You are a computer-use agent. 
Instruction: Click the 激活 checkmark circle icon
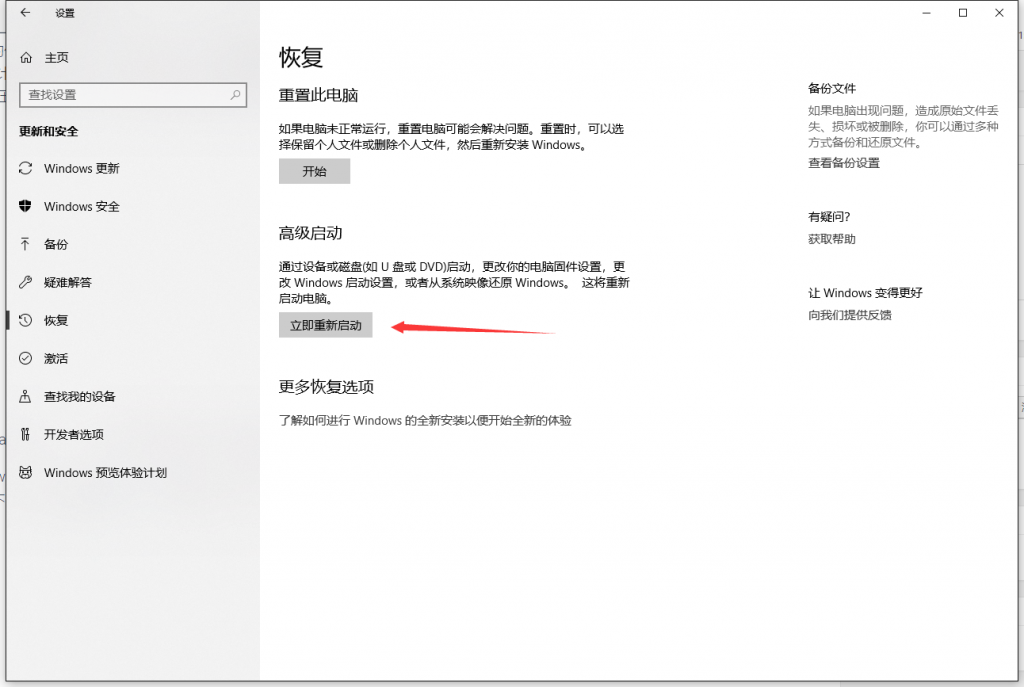click(26, 358)
